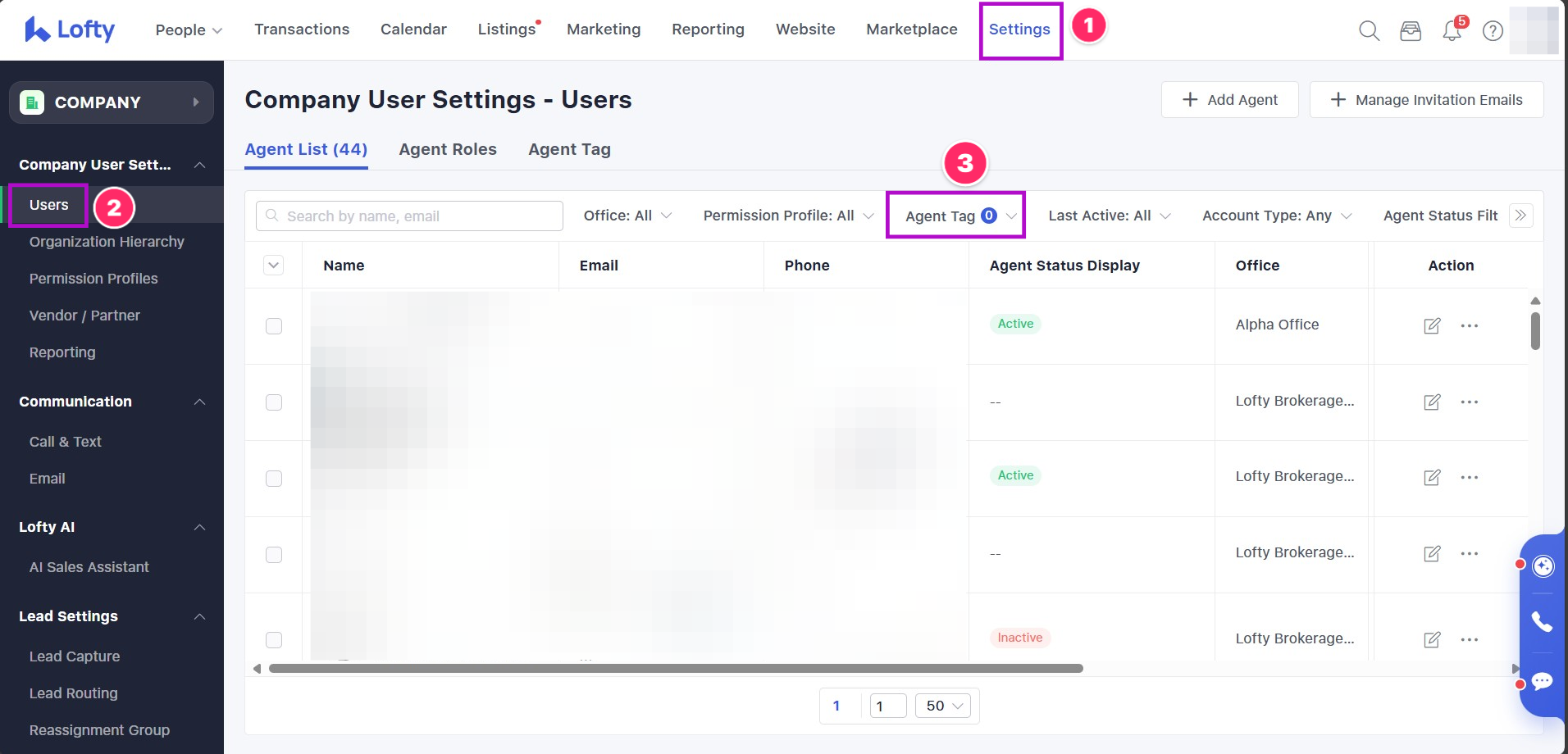The width and height of the screenshot is (1568, 754).
Task: Collapse the Communication sidebar section
Action: click(199, 402)
